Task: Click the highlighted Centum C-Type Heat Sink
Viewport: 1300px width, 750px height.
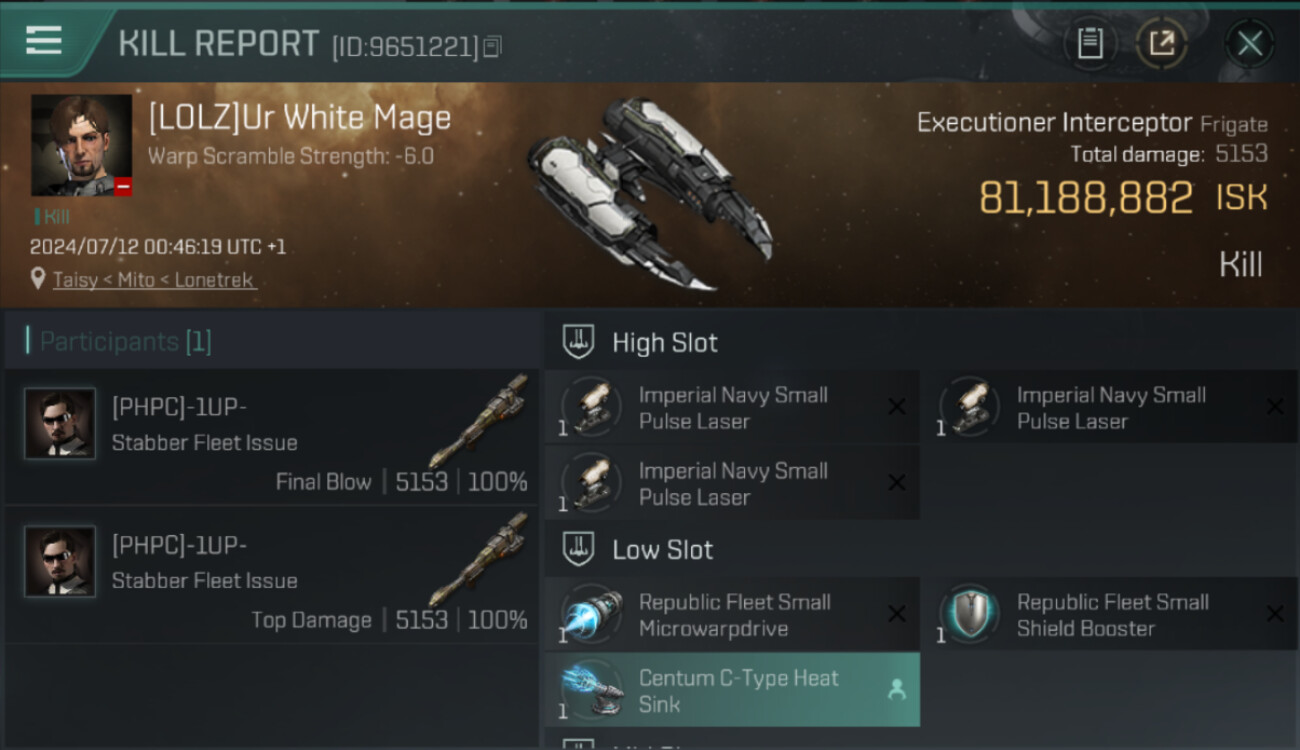Action: (732, 690)
